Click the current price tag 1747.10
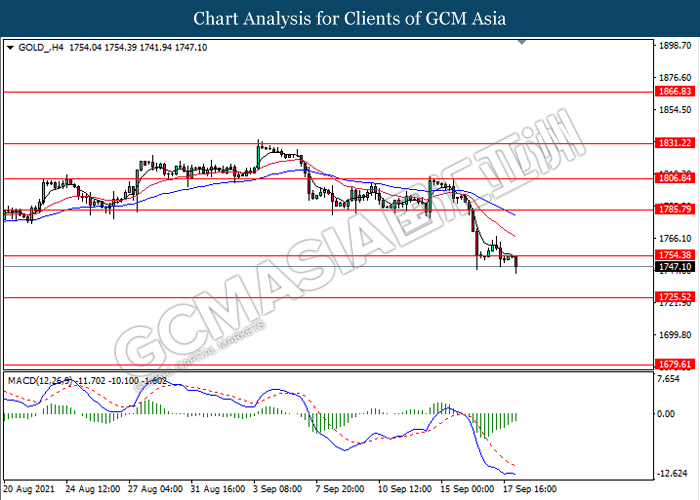The width and height of the screenshot is (700, 500). point(675,267)
